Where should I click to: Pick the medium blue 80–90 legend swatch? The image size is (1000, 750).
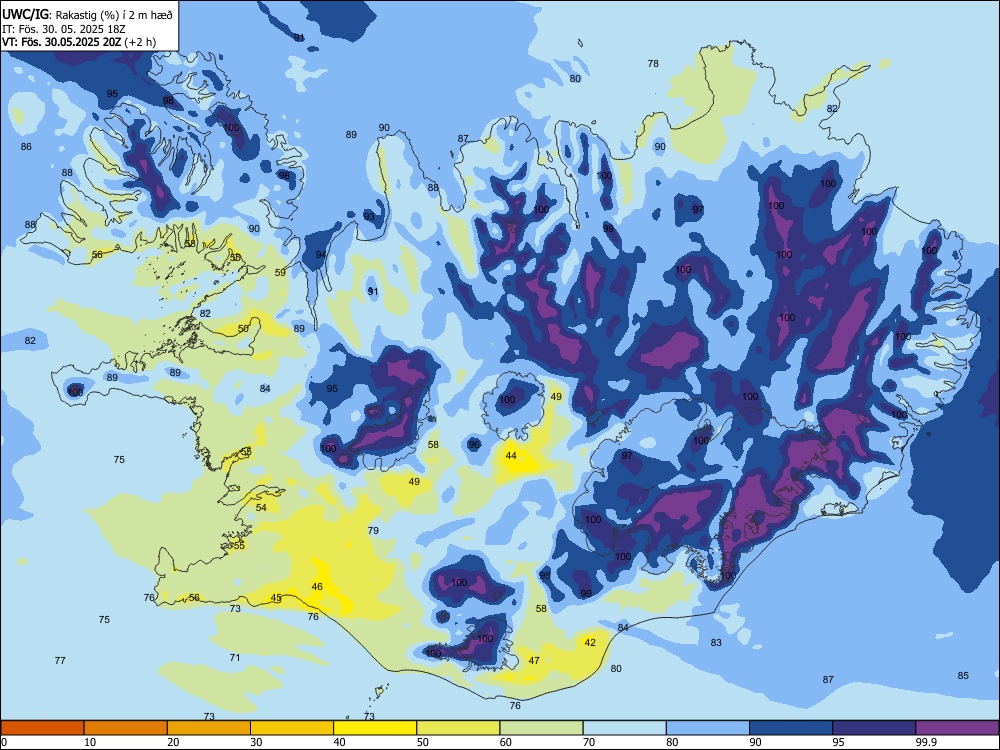pyautogui.click(x=708, y=728)
